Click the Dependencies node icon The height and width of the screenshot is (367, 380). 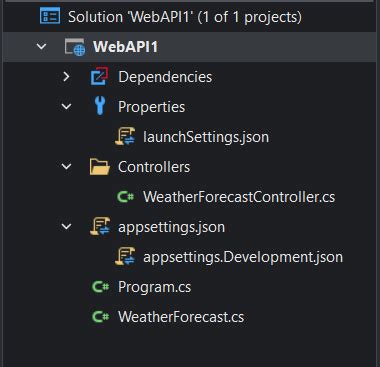99,76
